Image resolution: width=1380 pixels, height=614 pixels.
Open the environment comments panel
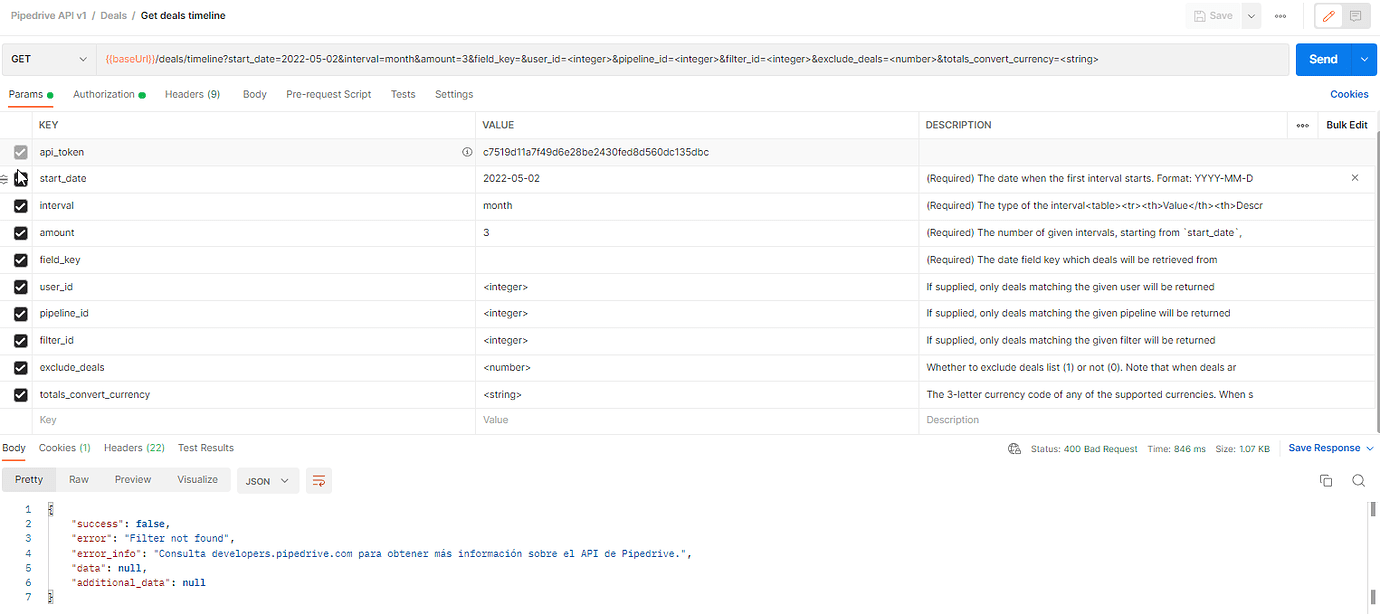point(1356,16)
